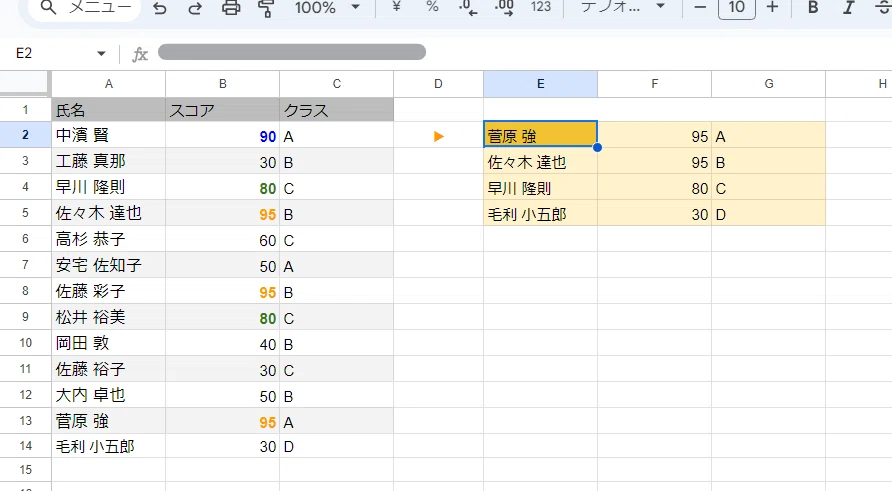Select 菅原 強 in column A
The image size is (892, 491).
[x=109, y=421]
